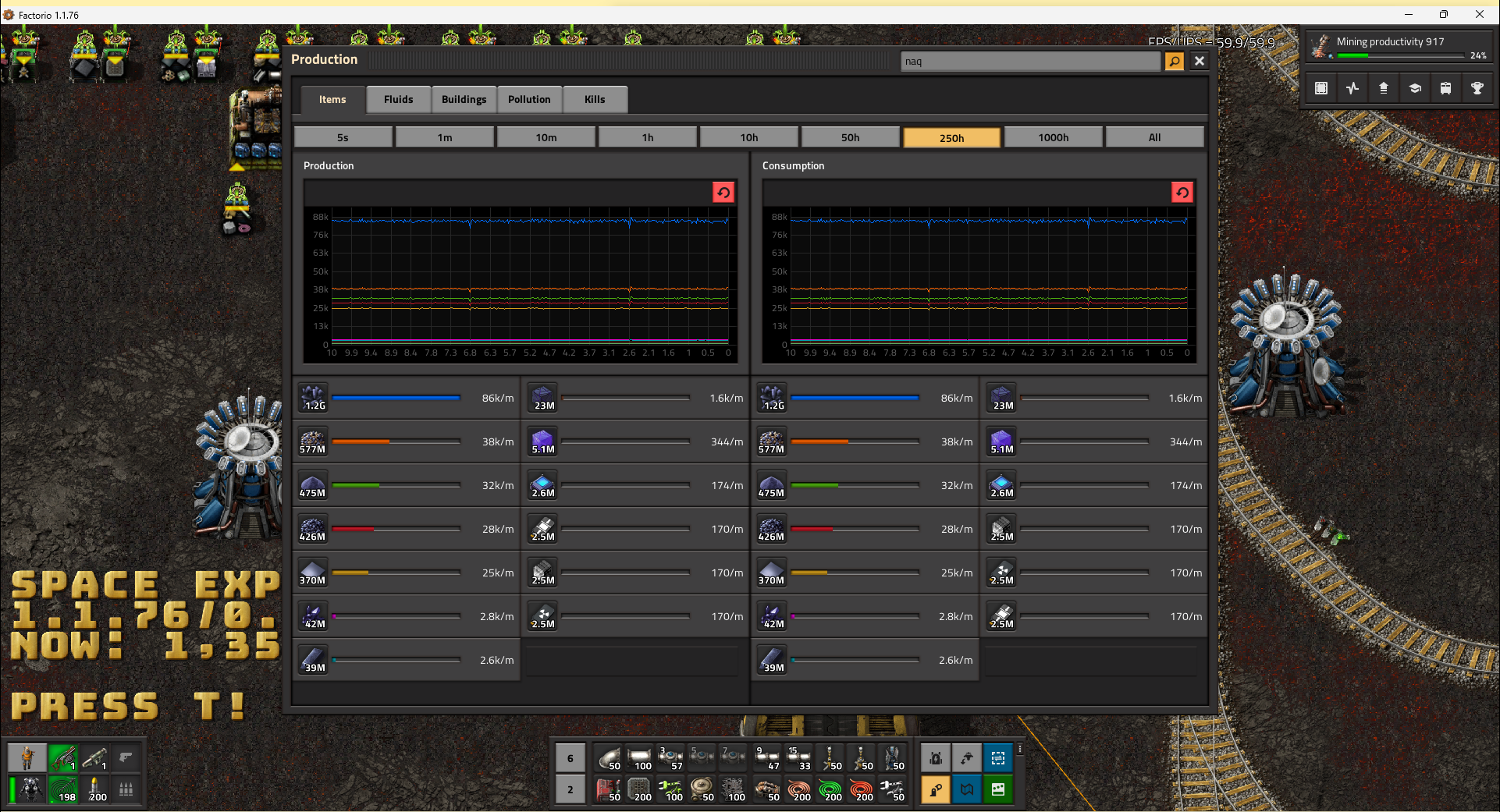Viewport: 1500px width, 812px height.
Task: Set time range to 10h
Action: click(x=749, y=137)
